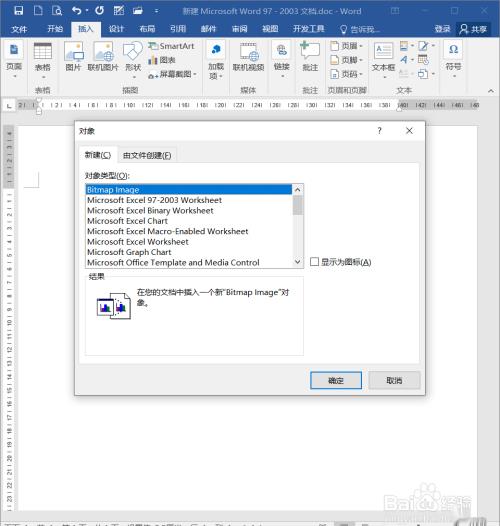
Task: Enable Display as icon (显示为图标) checkbox
Action: 314,262
